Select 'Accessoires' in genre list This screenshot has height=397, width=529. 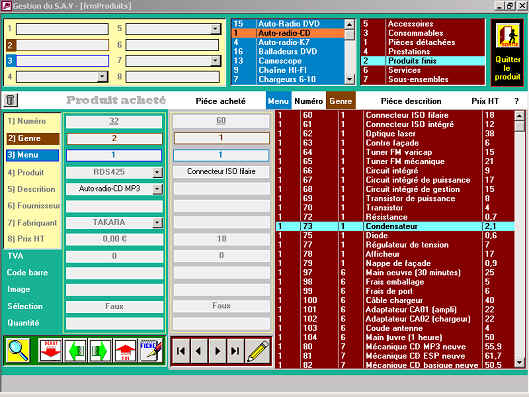(x=423, y=24)
